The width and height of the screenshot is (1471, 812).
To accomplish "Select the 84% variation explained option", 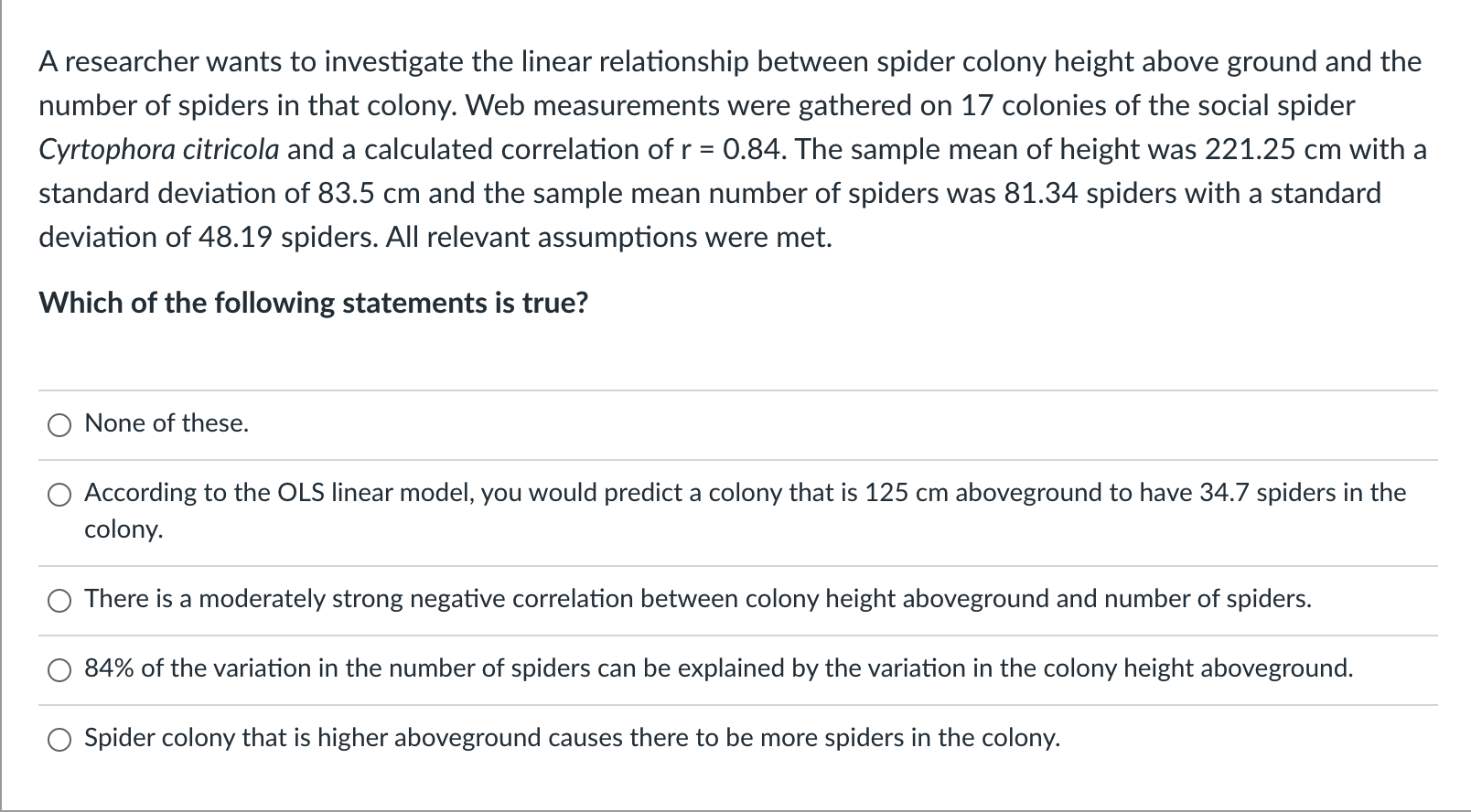I will [59, 669].
